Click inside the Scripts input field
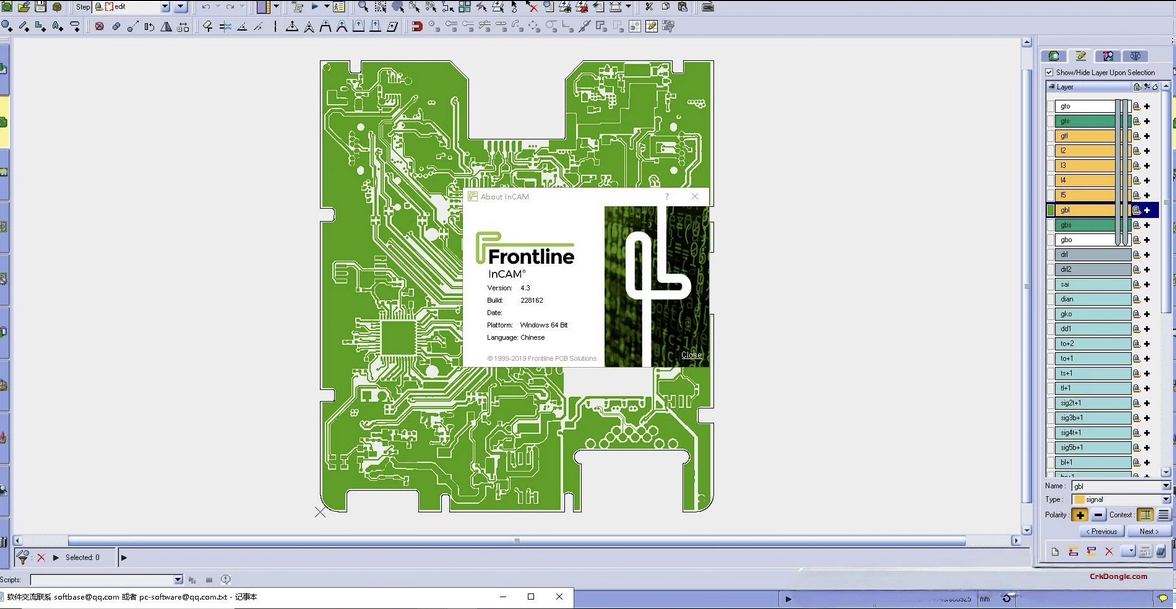This screenshot has width=1176, height=609. click(x=100, y=578)
